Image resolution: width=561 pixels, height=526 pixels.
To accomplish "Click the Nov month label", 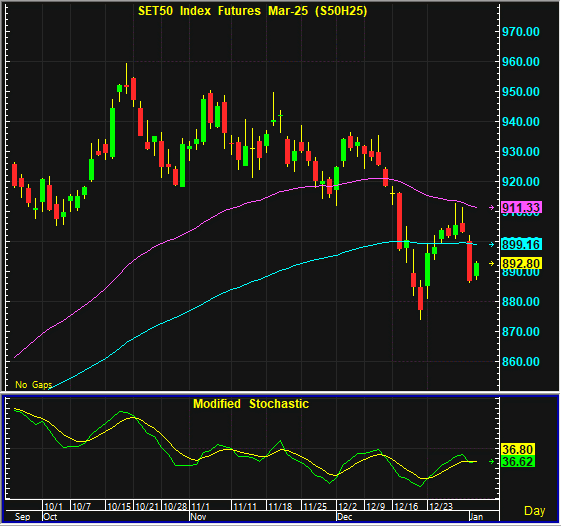I will point(198,517).
